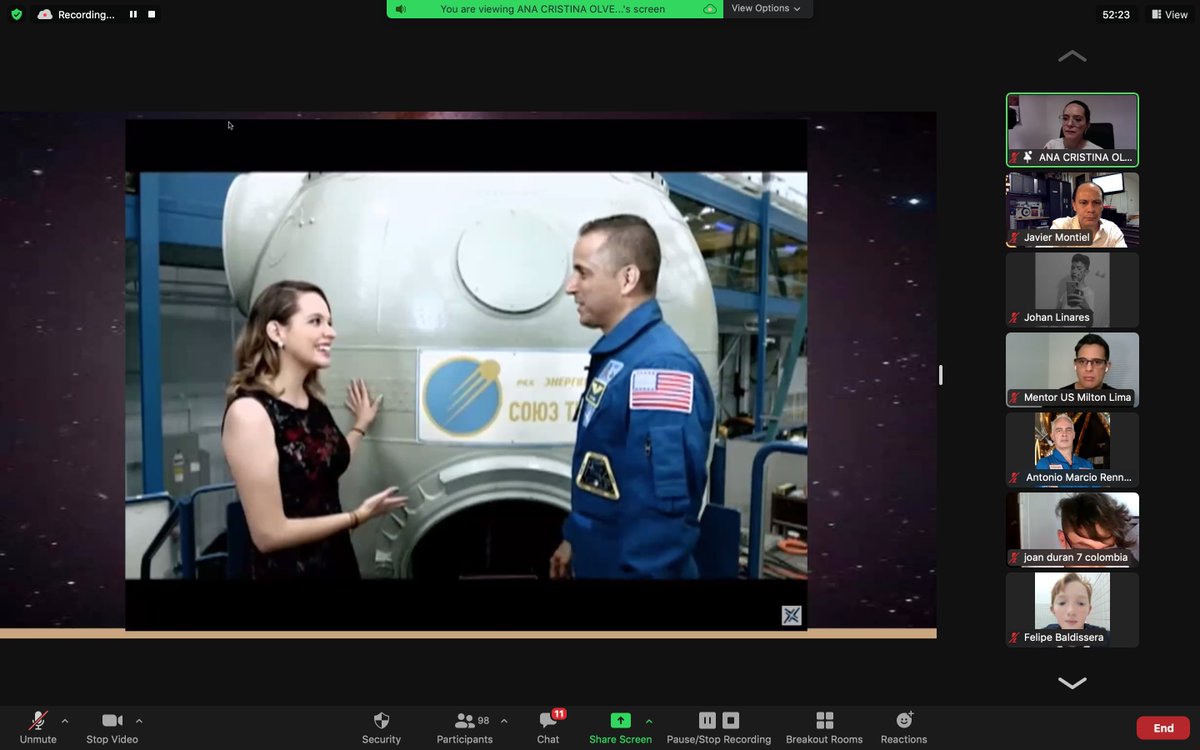Open share options arrow beside Share Screen
The height and width of the screenshot is (750, 1200).
click(649, 721)
